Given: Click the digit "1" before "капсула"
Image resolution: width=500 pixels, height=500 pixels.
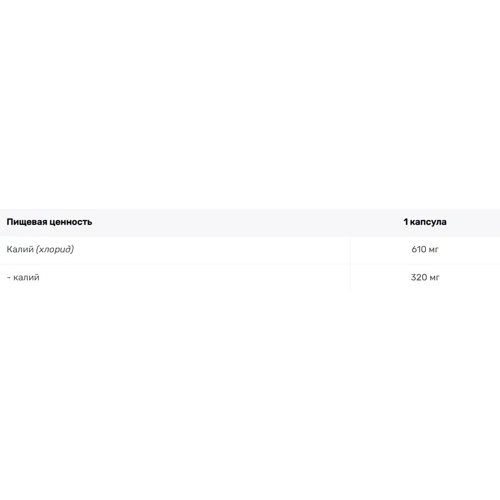Looking at the screenshot, I should 406,222.
